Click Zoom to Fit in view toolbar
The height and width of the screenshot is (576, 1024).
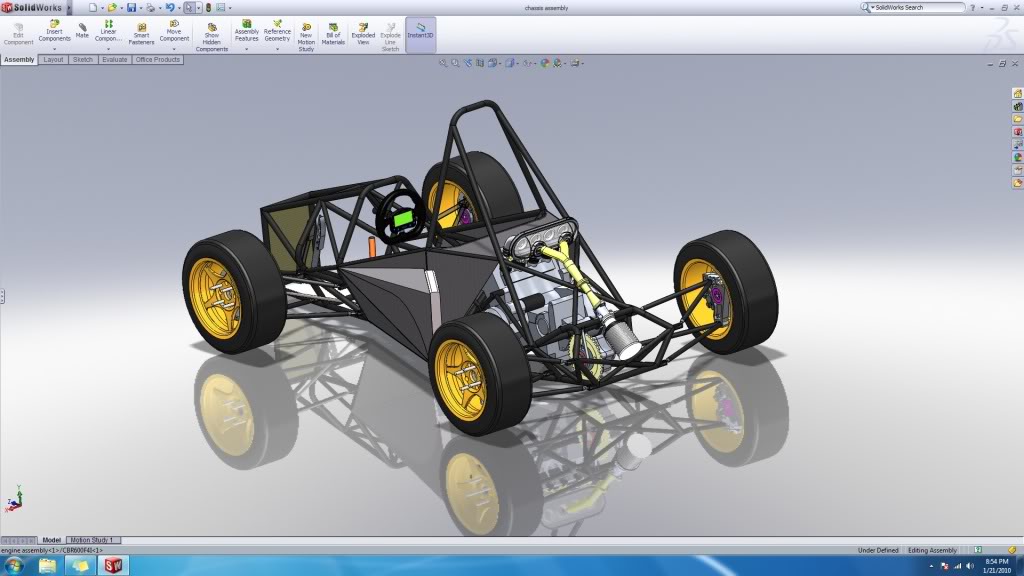click(443, 63)
